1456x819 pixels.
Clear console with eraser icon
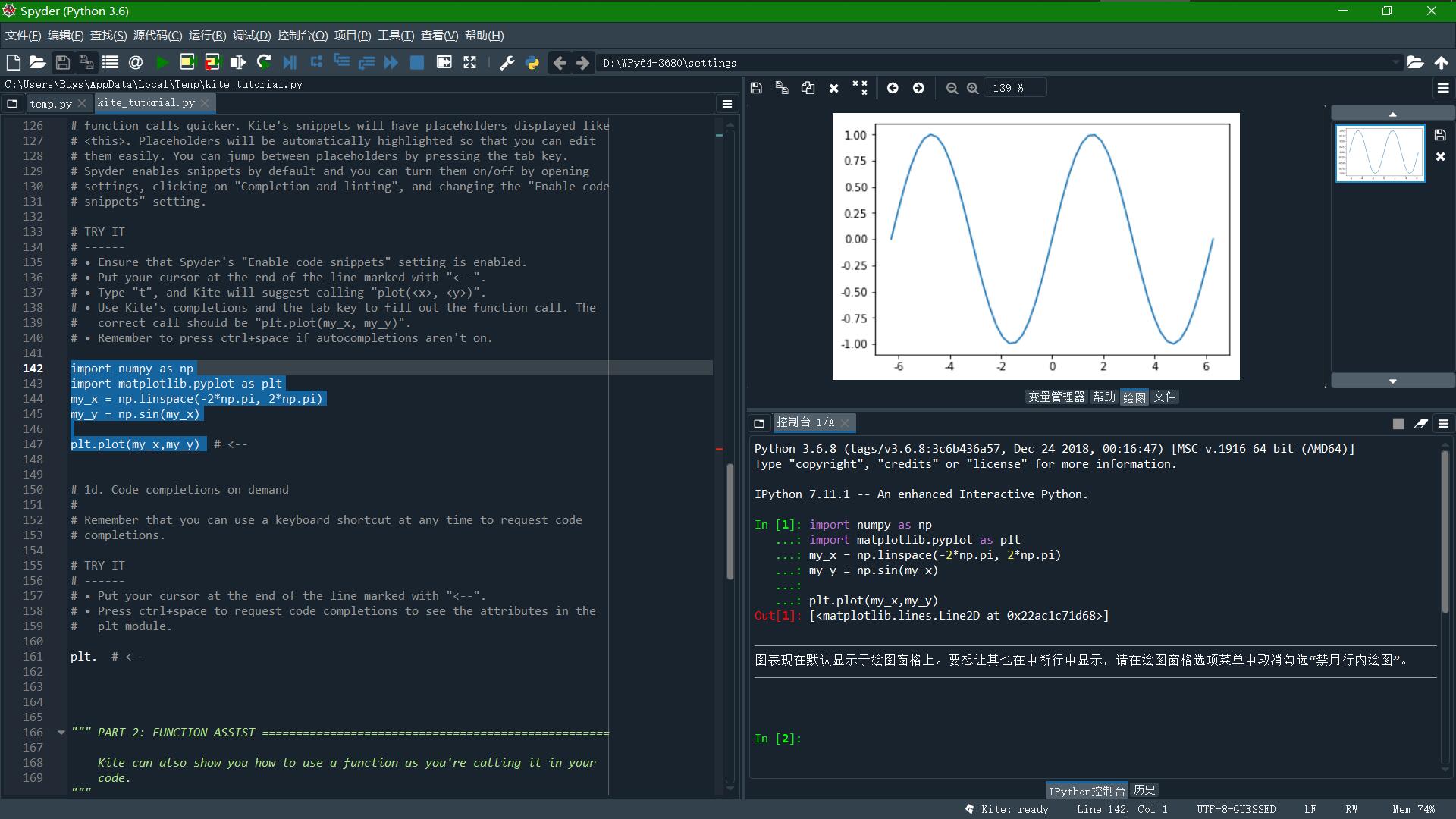tap(1420, 424)
